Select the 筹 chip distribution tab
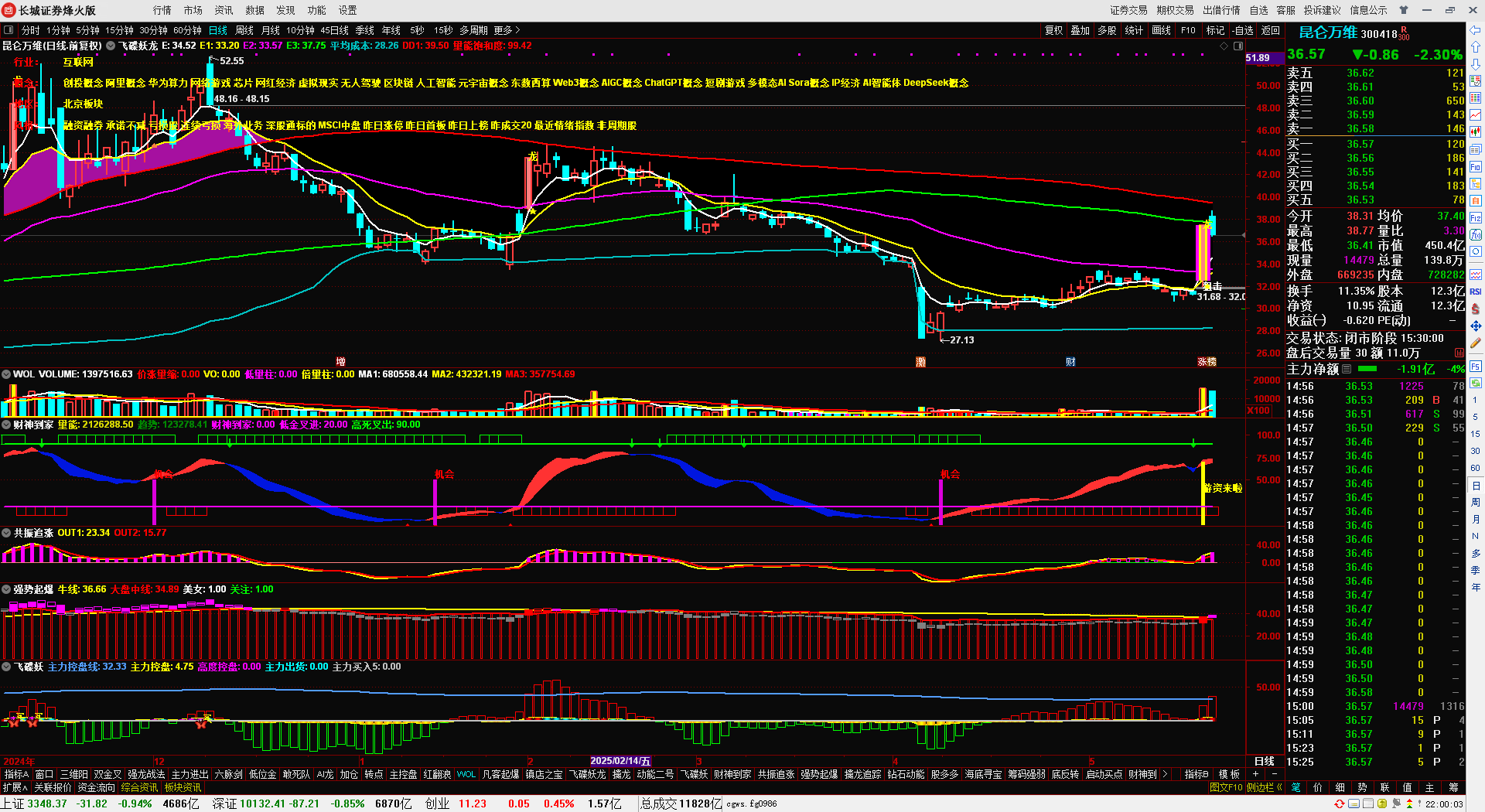 (1453, 787)
